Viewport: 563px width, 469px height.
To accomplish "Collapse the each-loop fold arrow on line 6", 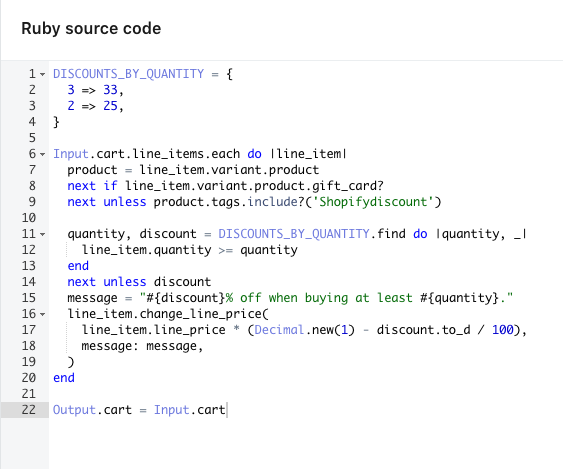I will point(43,154).
